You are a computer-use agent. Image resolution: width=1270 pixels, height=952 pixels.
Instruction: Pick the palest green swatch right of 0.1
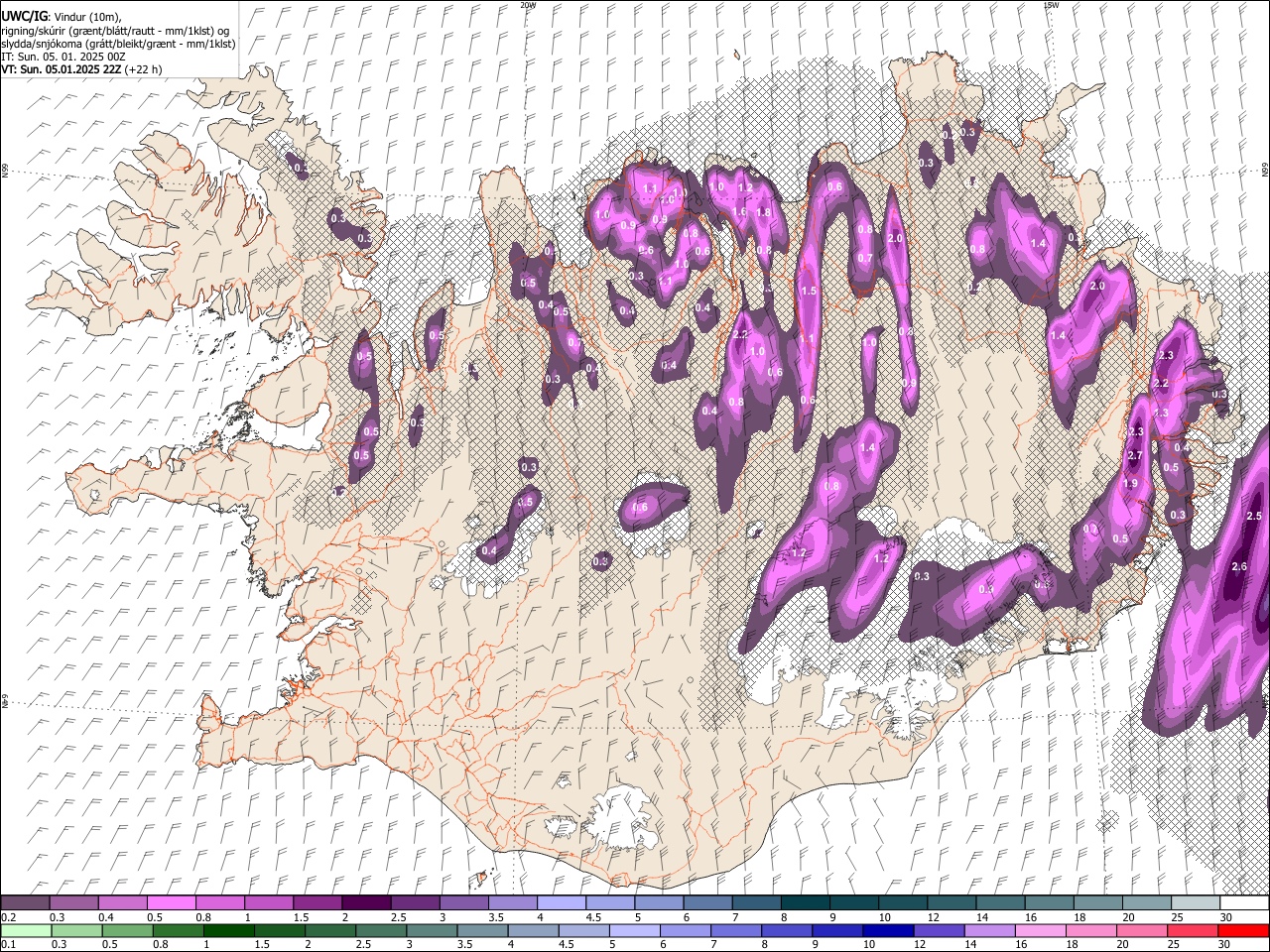(x=26, y=930)
